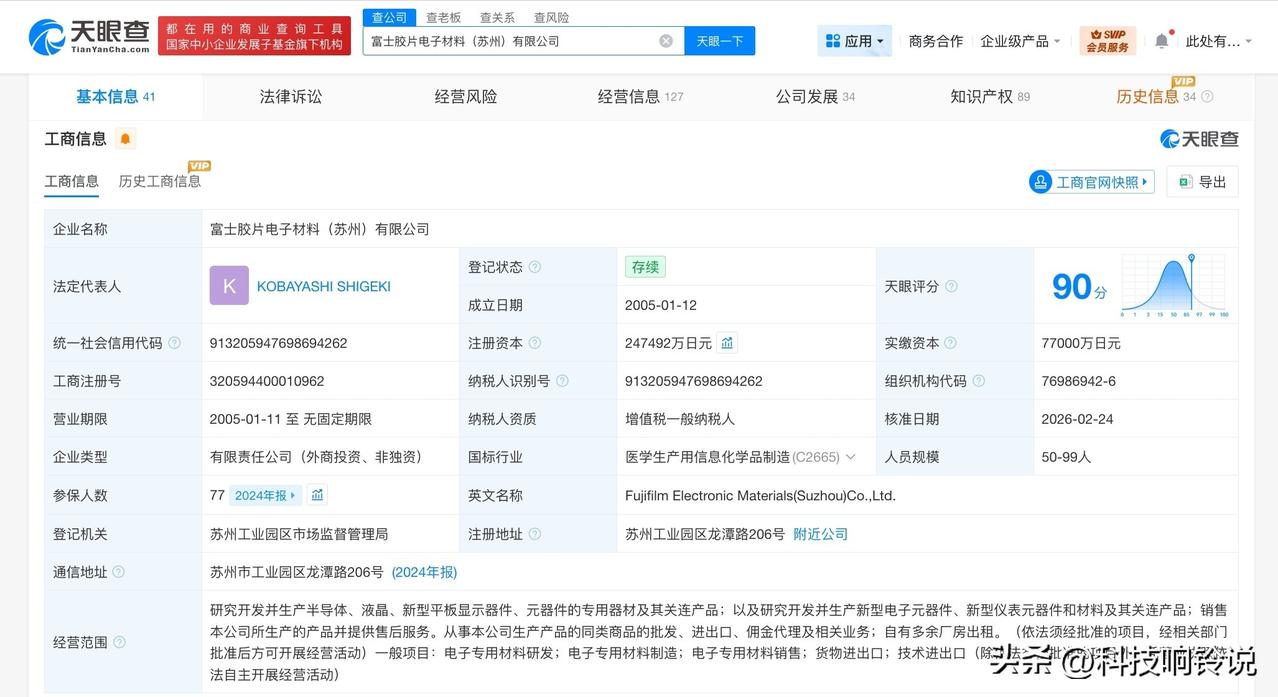Screen dimensions: 1278x697
Task: Open the 附近公司 link
Action: coord(820,533)
